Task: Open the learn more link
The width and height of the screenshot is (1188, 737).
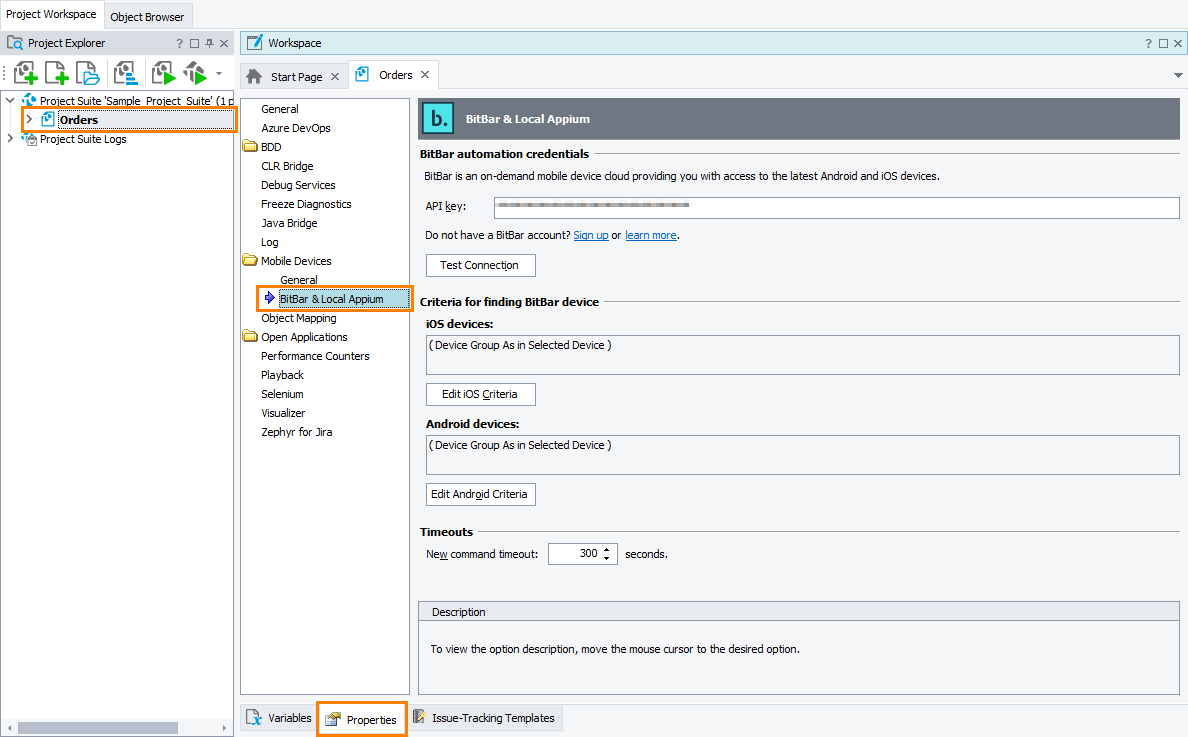Action: 650,236
